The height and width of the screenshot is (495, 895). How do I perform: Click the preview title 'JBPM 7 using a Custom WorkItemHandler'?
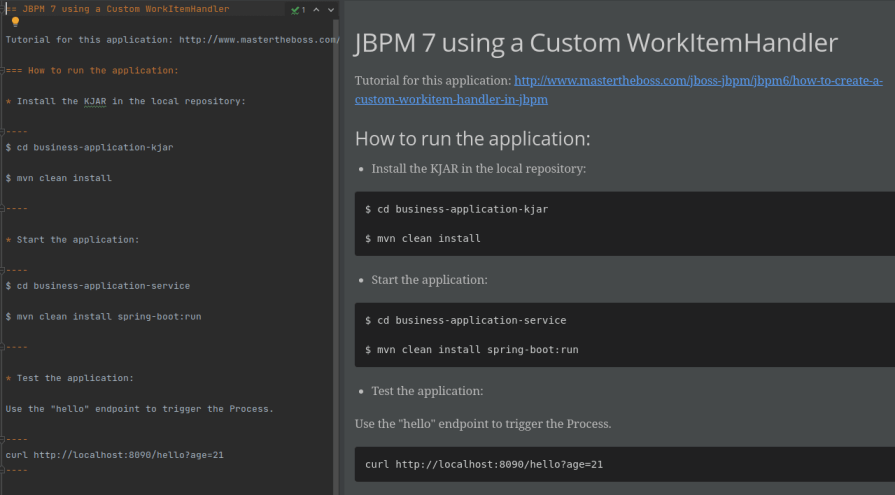[596, 43]
